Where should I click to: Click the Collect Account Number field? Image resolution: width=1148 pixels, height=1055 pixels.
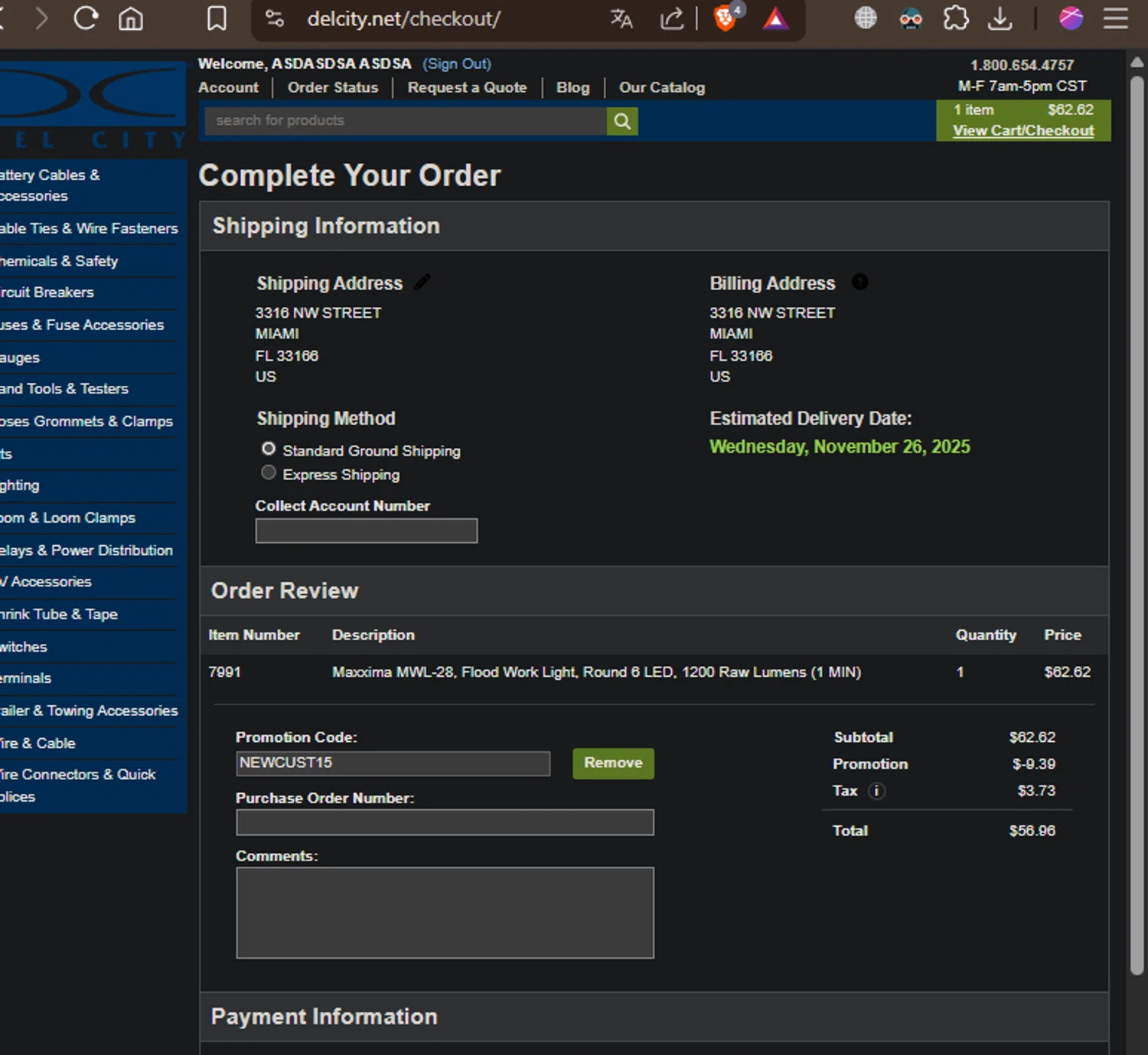pyautogui.click(x=367, y=531)
